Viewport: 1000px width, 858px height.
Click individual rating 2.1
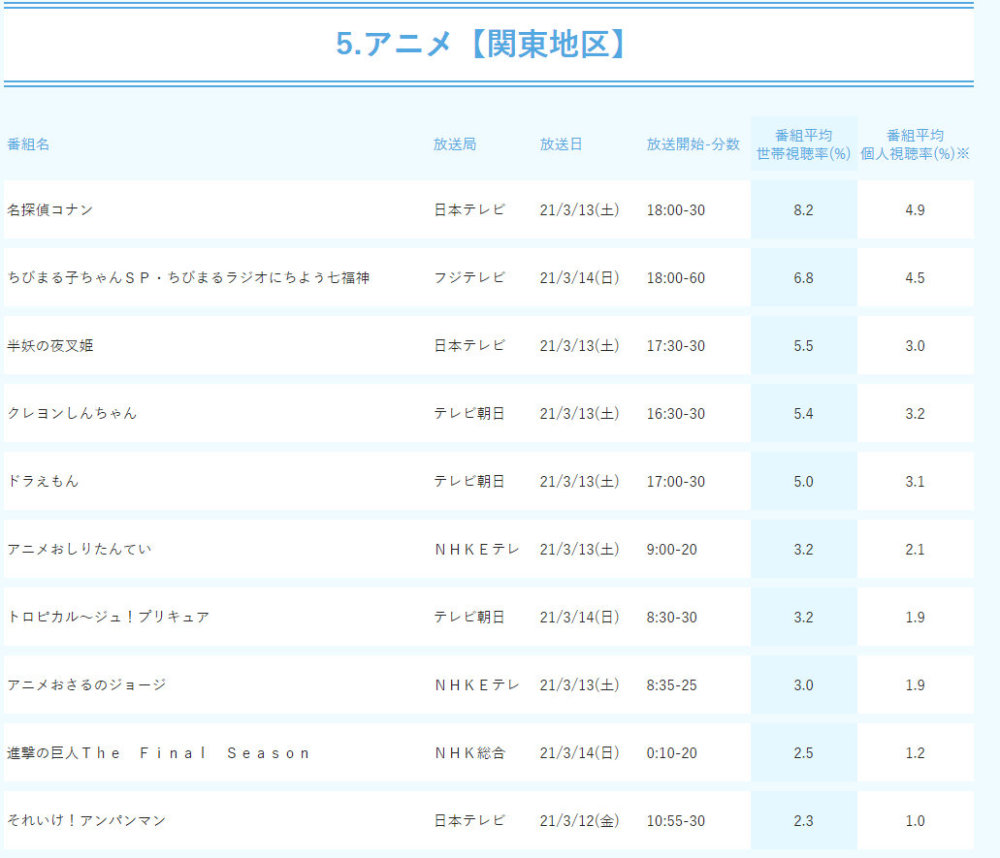click(x=915, y=549)
